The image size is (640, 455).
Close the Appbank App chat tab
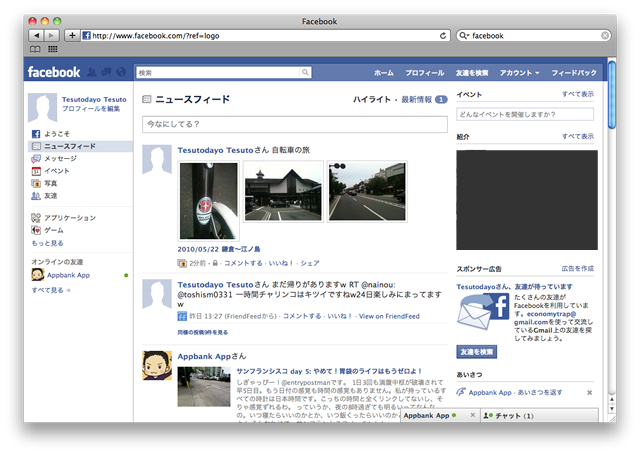pos(472,415)
